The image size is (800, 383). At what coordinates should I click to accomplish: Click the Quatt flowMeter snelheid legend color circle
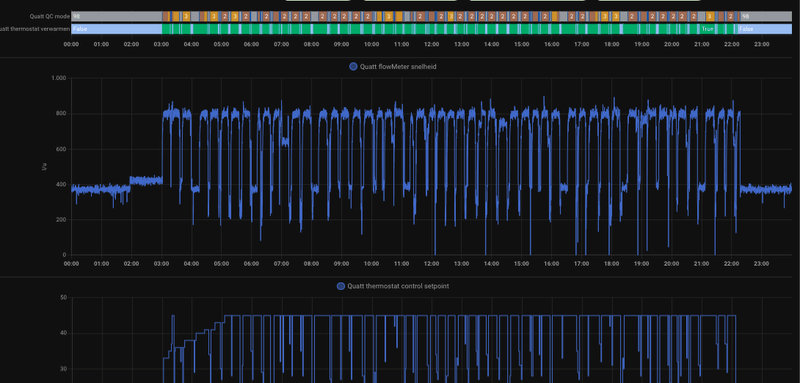click(x=353, y=66)
